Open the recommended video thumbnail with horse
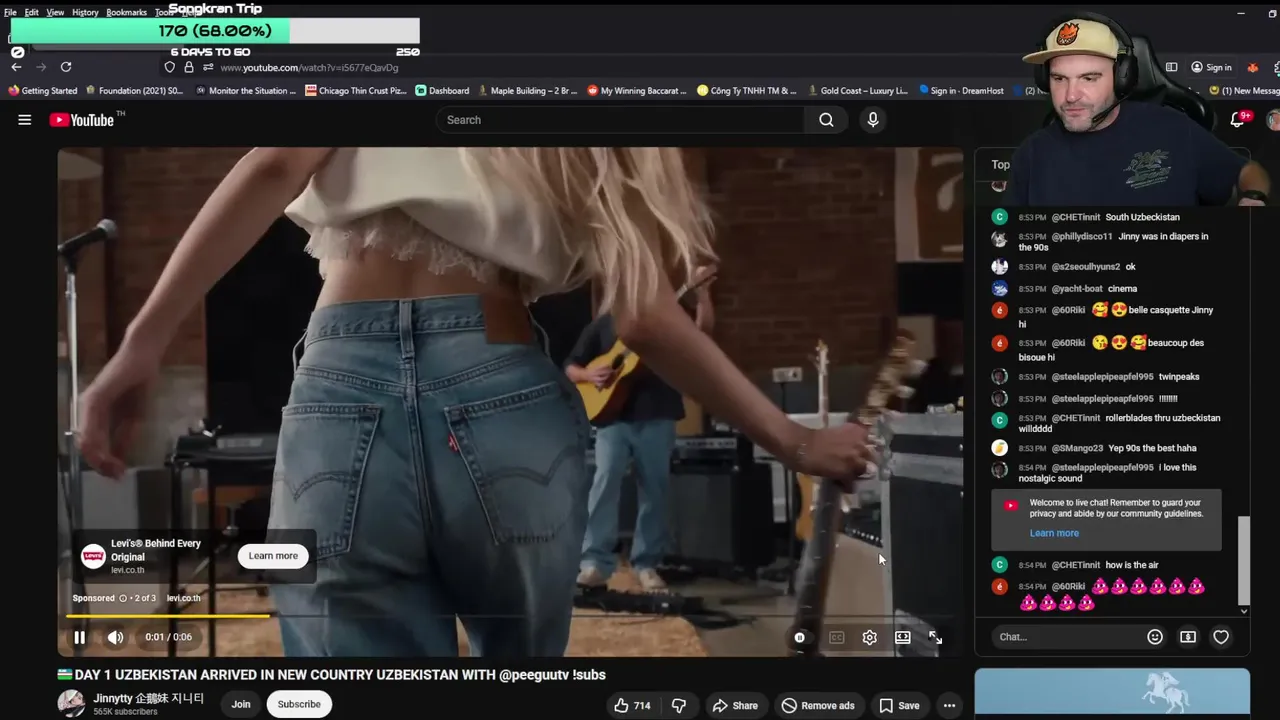Screen dimensions: 1280x720 tap(1112, 693)
